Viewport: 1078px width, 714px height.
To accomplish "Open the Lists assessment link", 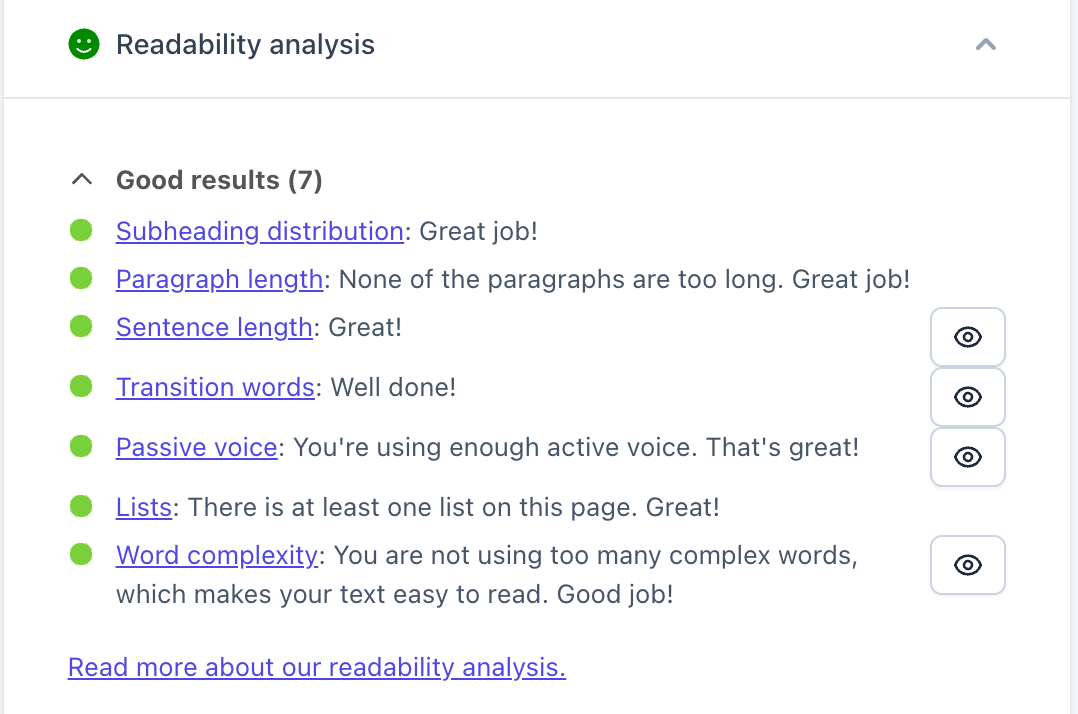I will click(144, 507).
